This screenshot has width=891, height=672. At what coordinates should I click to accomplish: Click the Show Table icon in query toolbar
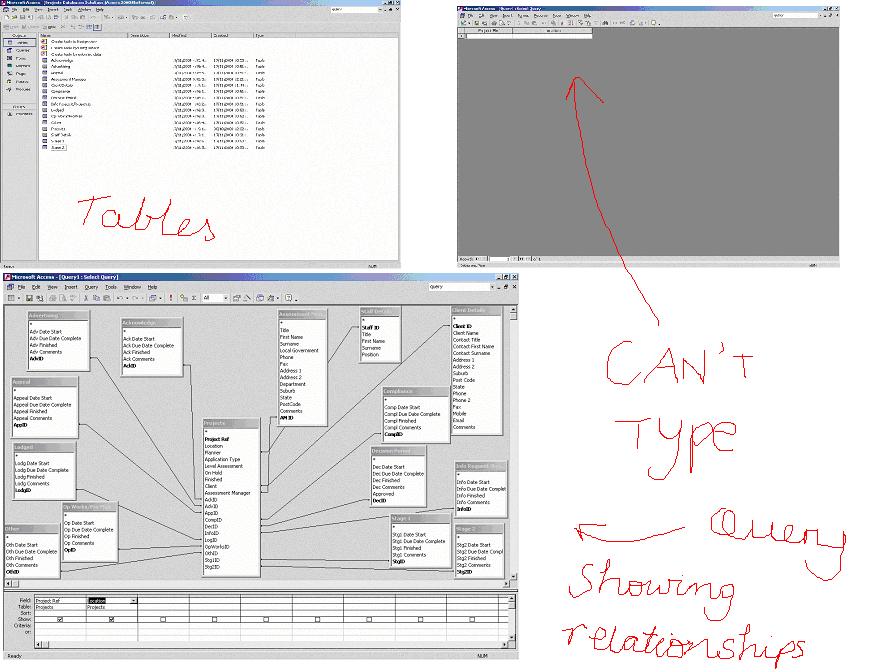tap(184, 298)
